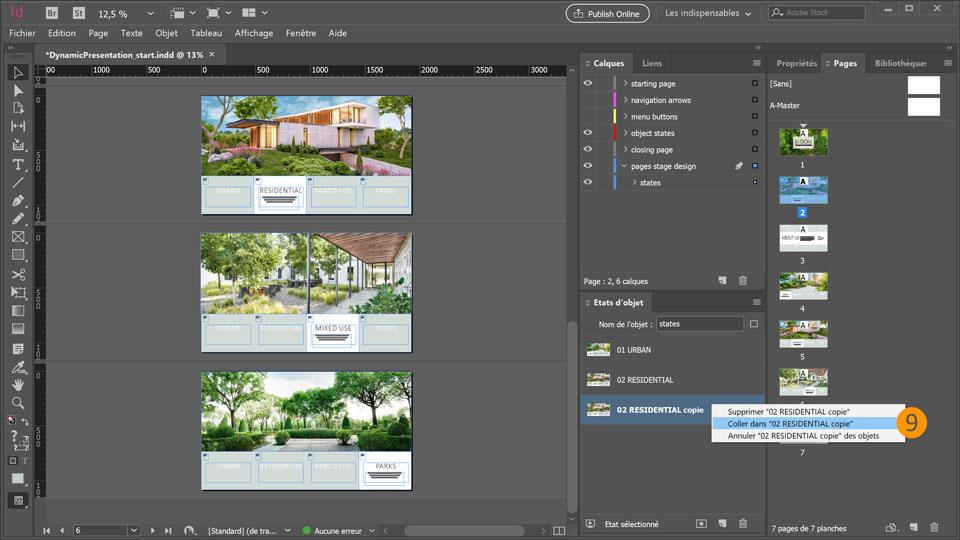The image size is (960, 540).
Task: Expand the starting page layer
Action: point(625,83)
